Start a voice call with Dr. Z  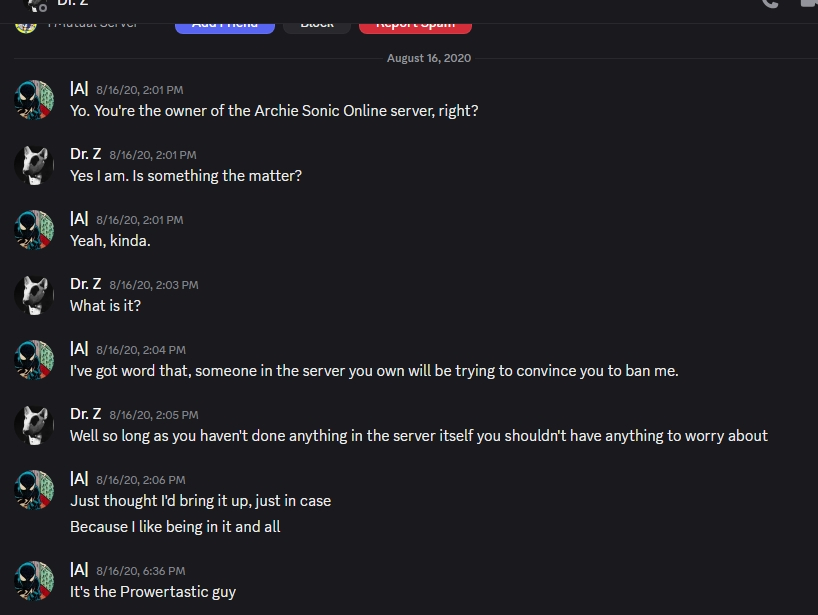pyautogui.click(x=769, y=4)
